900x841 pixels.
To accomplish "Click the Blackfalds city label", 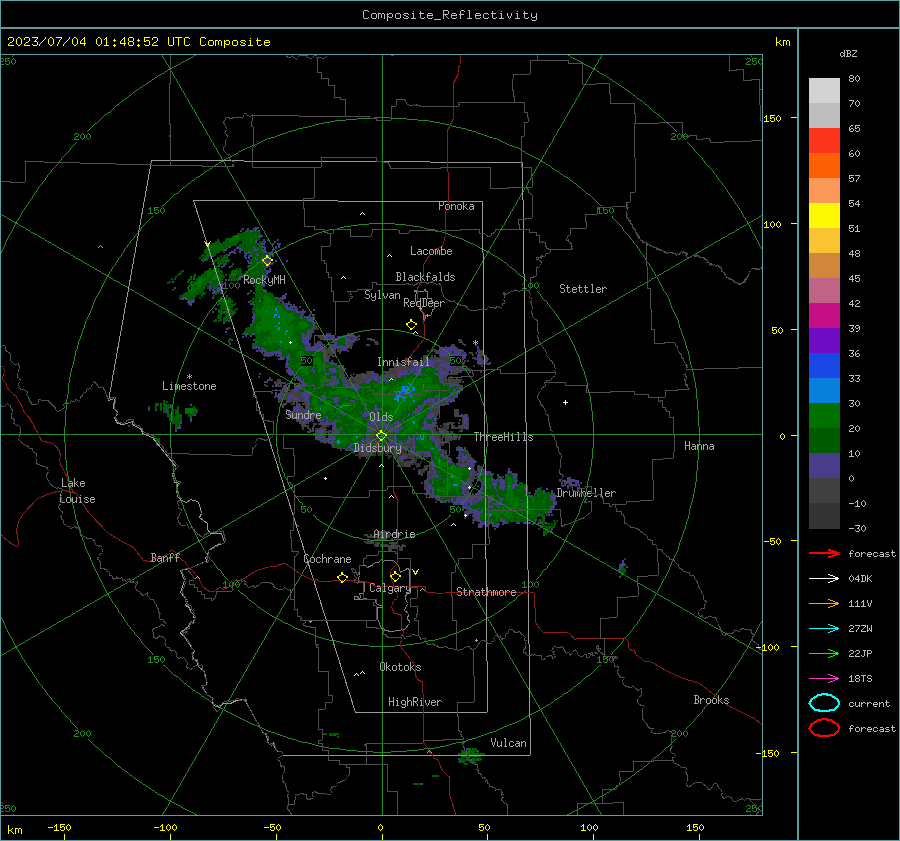I will tap(425, 277).
